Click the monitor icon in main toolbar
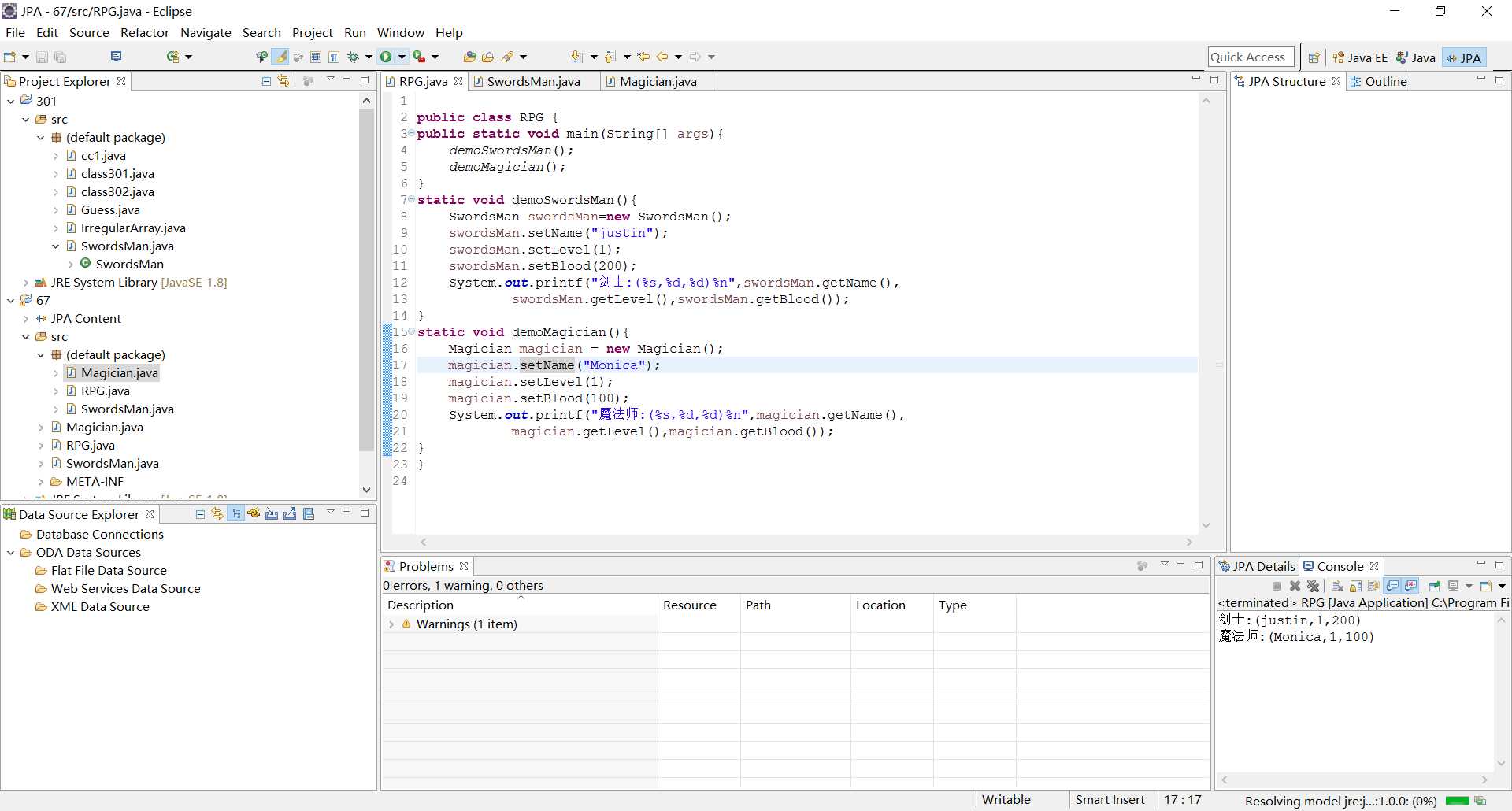Screen dimensions: 1512x811 [x=116, y=57]
